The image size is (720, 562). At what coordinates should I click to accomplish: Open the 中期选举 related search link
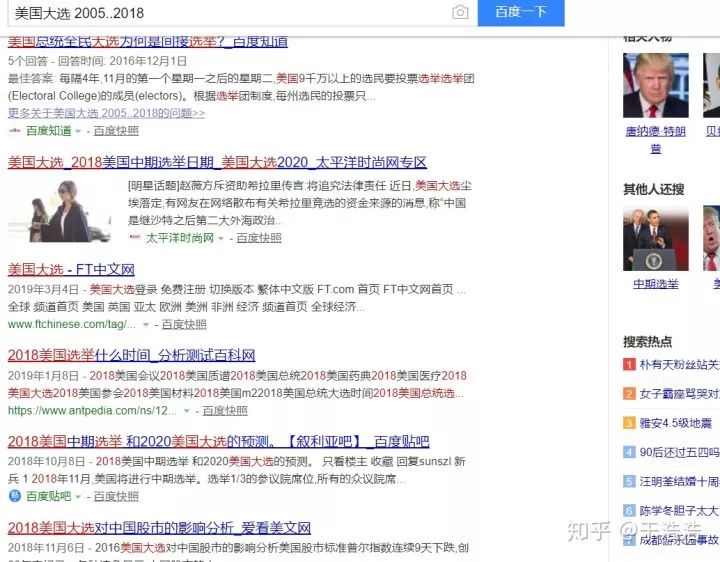656,284
